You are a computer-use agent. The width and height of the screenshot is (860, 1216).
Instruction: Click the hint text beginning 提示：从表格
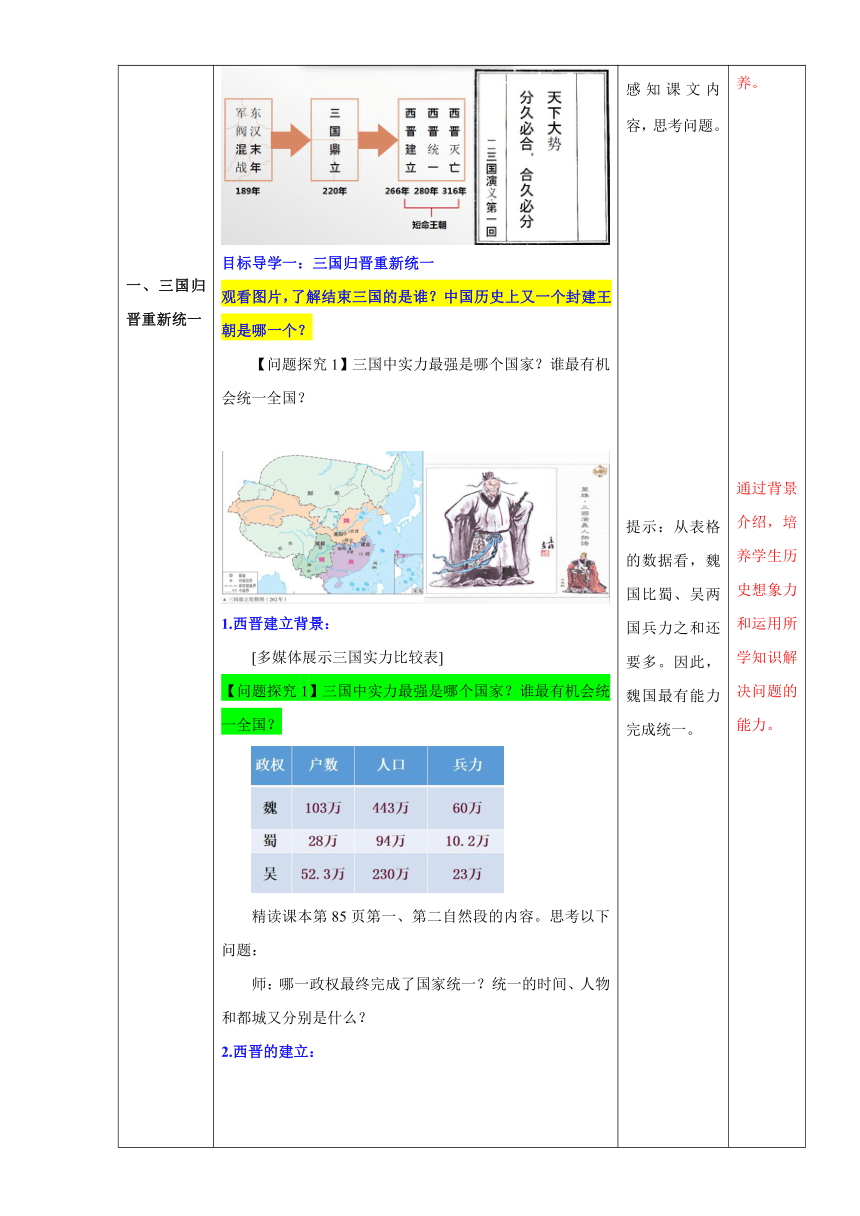[x=674, y=628]
